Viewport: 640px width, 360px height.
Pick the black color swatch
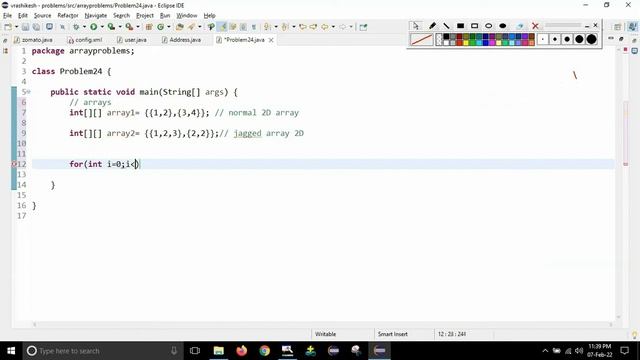pyautogui.click(x=446, y=36)
